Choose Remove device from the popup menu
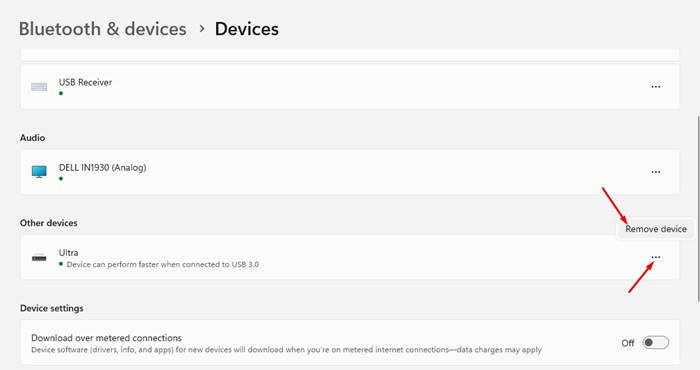700x370 pixels. (655, 229)
